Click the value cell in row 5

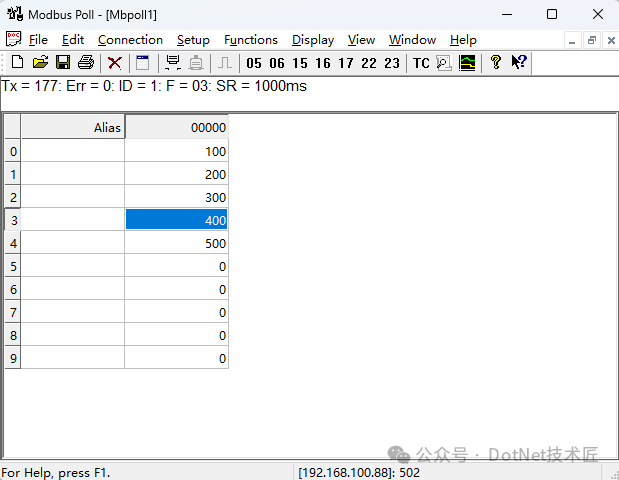point(176,265)
